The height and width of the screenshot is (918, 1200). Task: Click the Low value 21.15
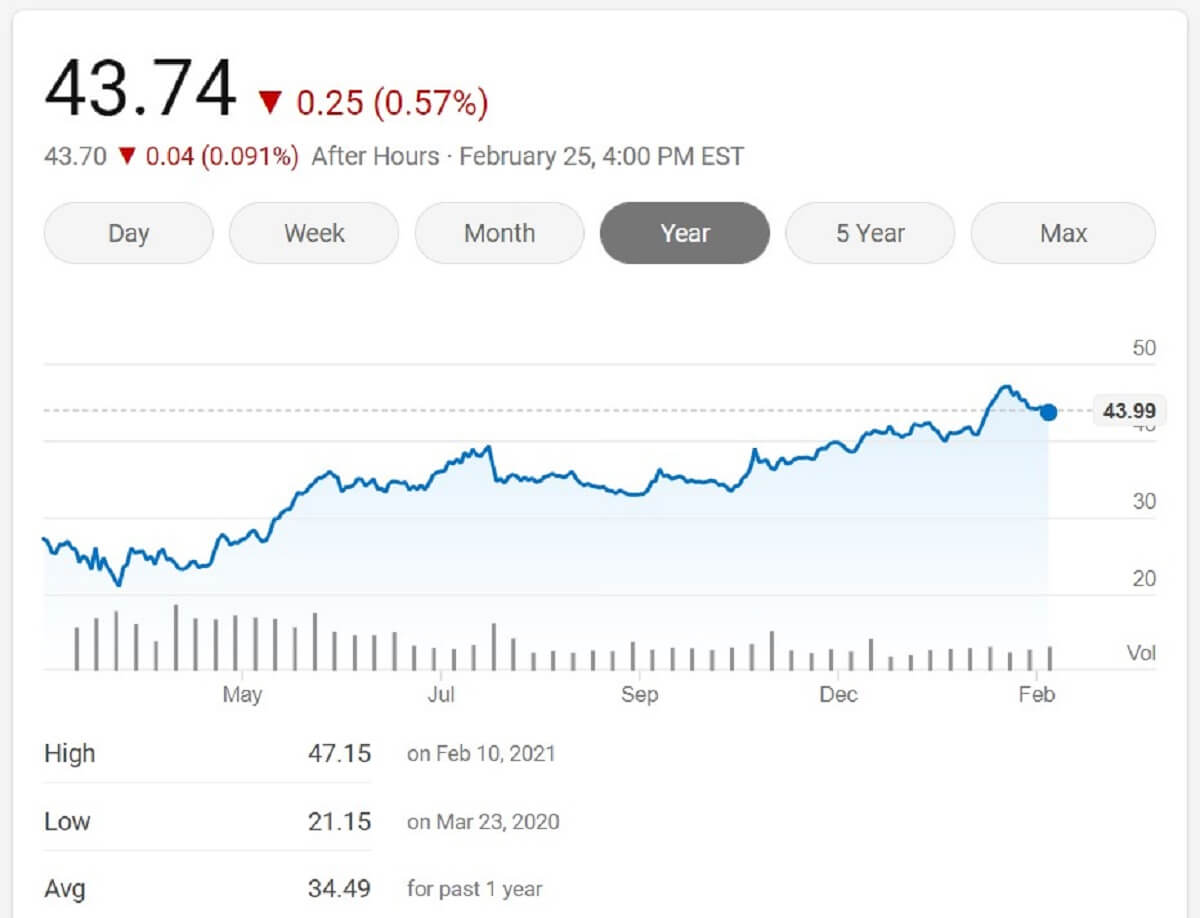coord(339,822)
